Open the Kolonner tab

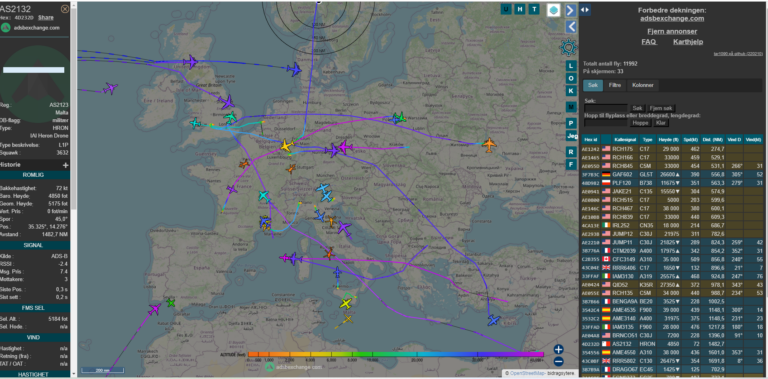643,85
